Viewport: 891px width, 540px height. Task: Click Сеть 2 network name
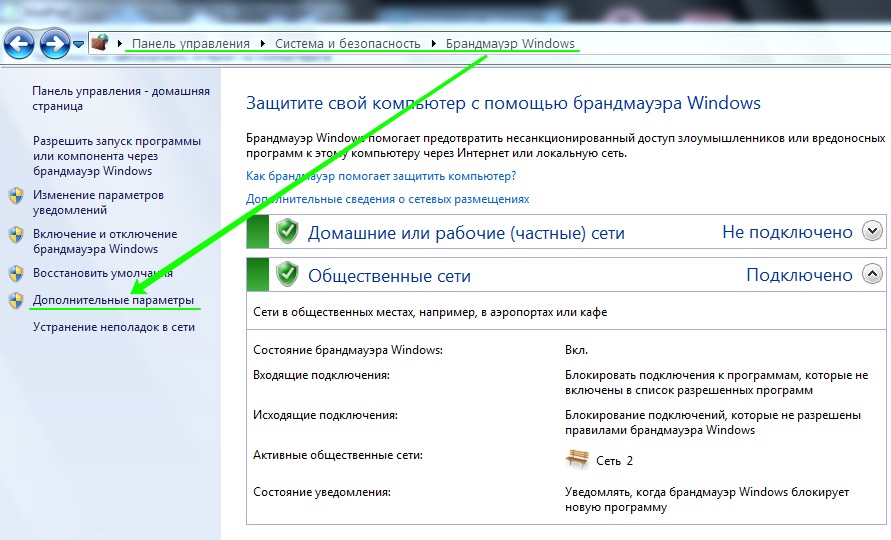(614, 461)
